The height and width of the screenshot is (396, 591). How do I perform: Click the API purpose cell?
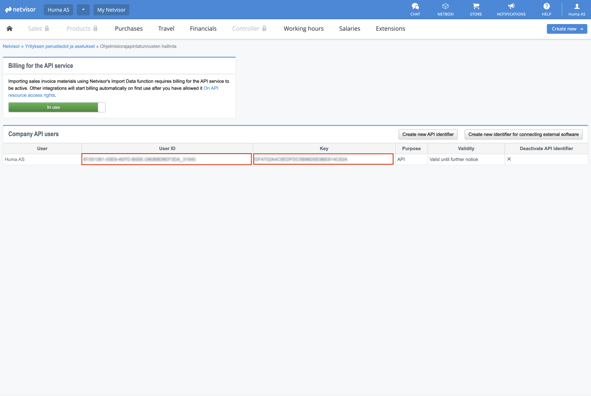411,159
